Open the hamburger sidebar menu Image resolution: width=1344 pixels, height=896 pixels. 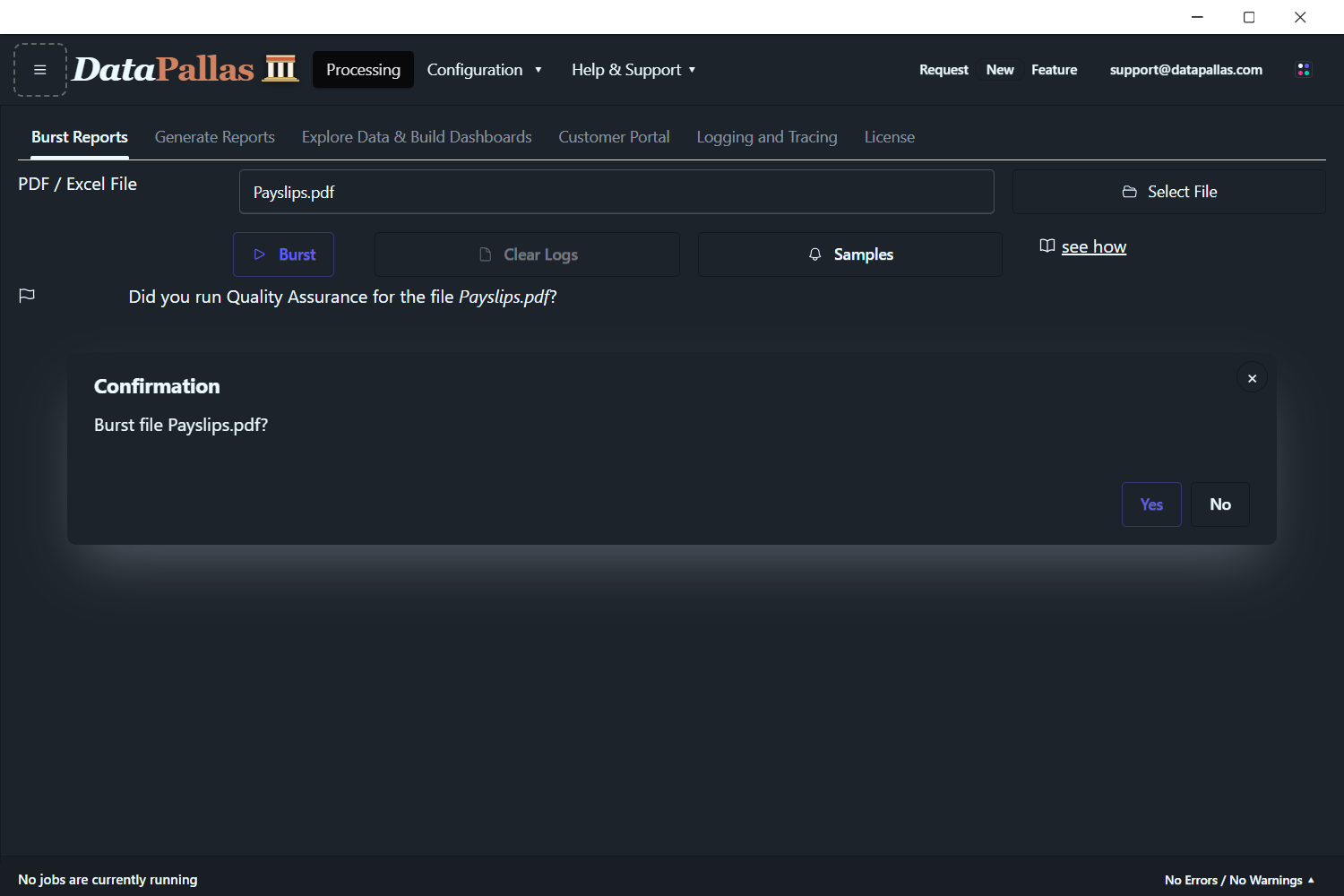coord(40,70)
